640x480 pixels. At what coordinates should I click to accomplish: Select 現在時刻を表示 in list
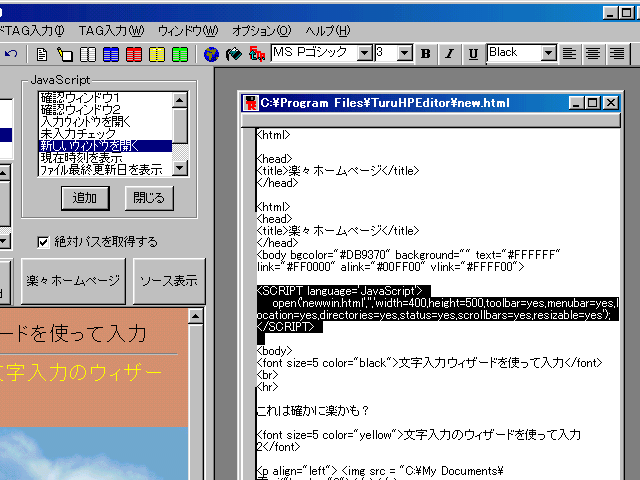[x=105, y=158]
